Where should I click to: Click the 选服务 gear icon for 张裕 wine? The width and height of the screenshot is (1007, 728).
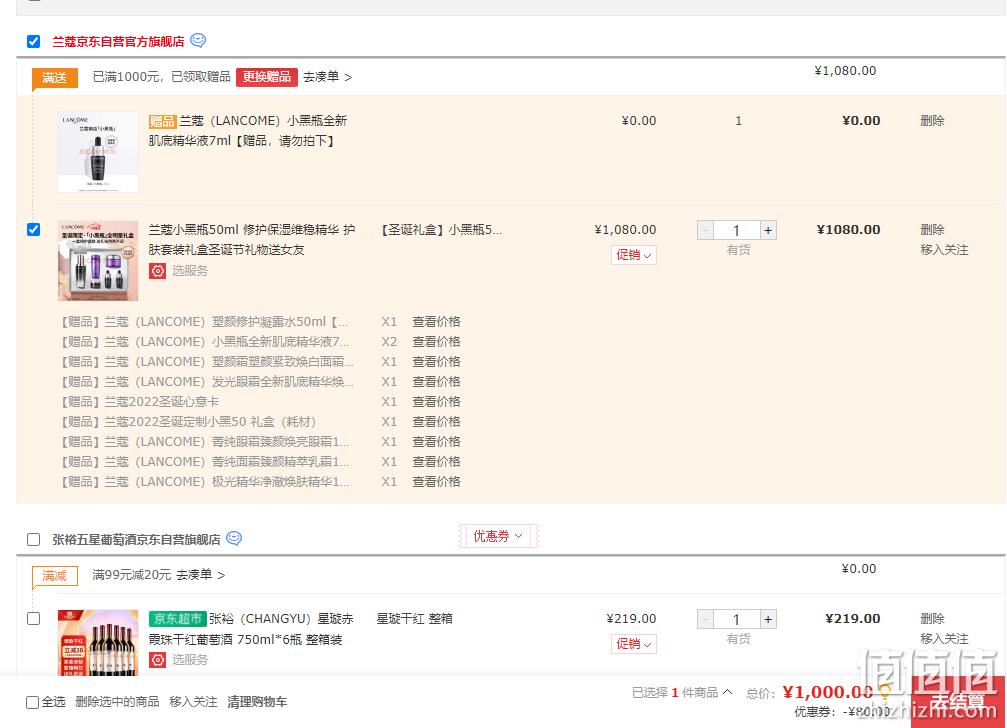point(157,659)
